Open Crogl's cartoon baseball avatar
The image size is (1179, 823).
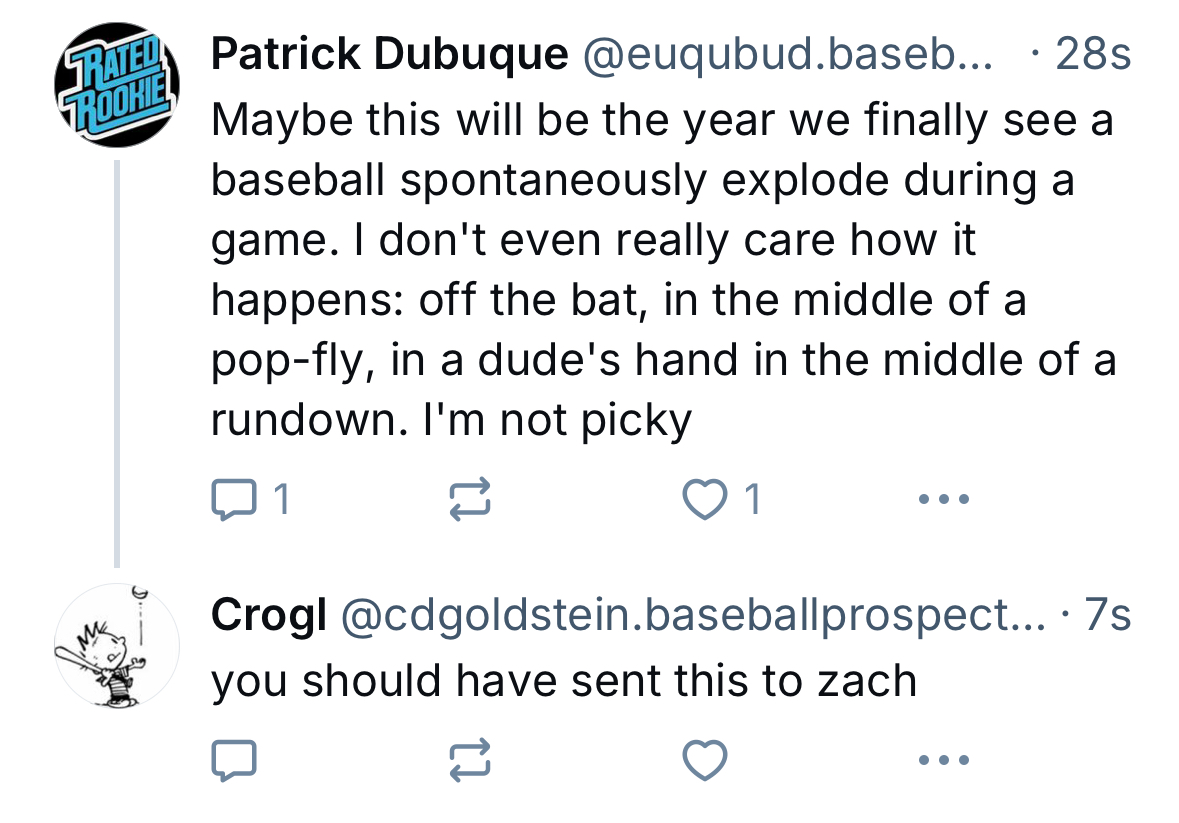pyautogui.click(x=117, y=645)
